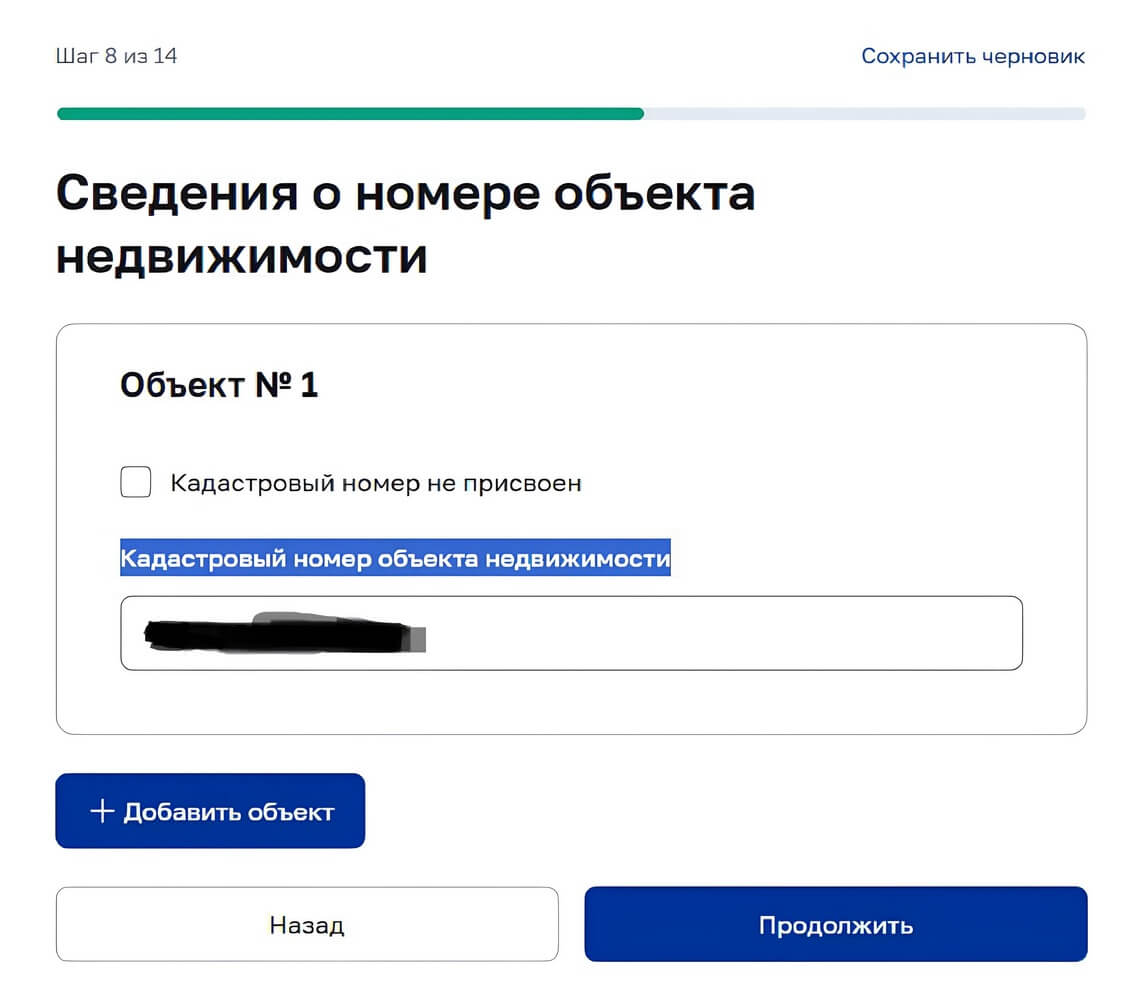1137x1000 pixels.
Task: Select the highlighted cadastral number field label
Action: click(396, 558)
